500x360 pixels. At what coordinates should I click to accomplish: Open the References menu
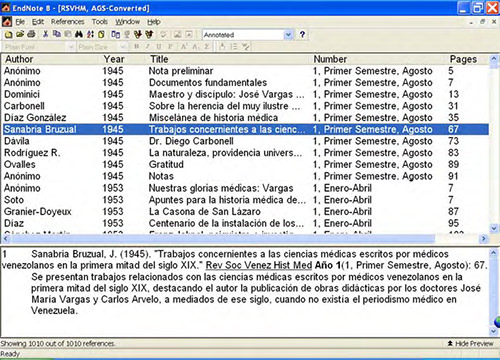tap(67, 22)
